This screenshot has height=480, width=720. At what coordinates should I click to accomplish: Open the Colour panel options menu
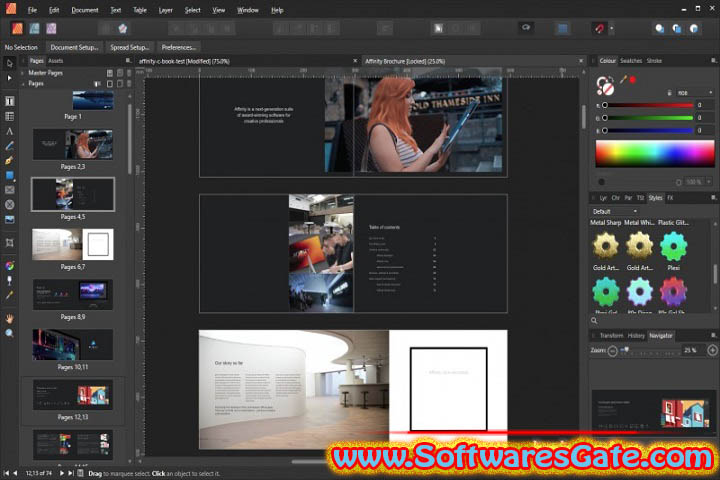pos(714,61)
